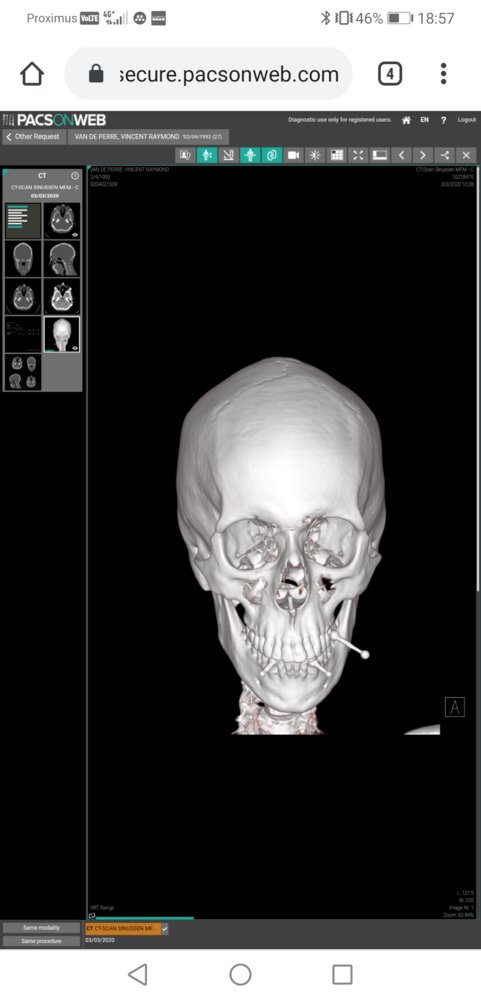Click the fullscreen expand arrows icon
481x1000 pixels.
(x=358, y=155)
